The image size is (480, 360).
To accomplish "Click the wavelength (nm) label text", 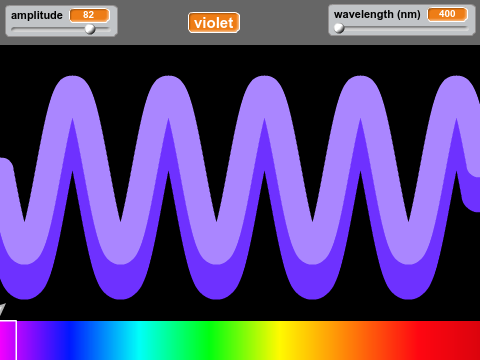I will [377, 15].
